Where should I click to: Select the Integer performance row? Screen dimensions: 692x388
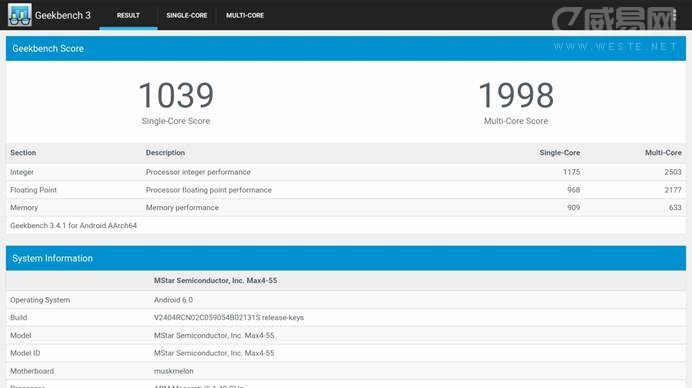tap(346, 172)
